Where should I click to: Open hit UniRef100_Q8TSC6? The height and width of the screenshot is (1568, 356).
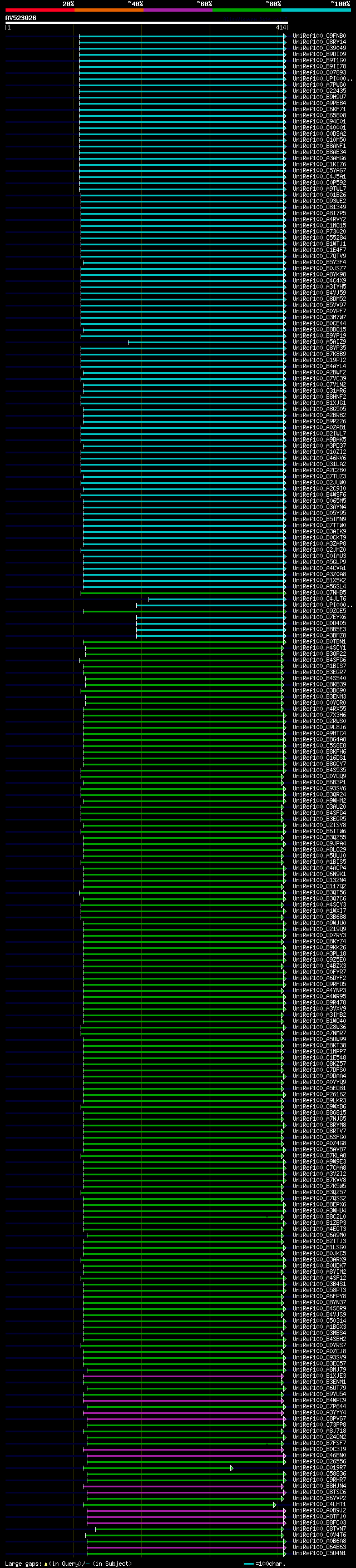[319, 1492]
